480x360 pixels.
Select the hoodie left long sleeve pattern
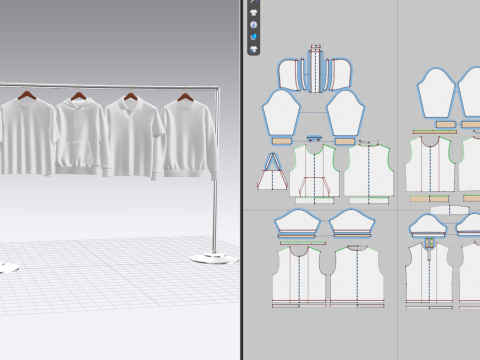281,113
